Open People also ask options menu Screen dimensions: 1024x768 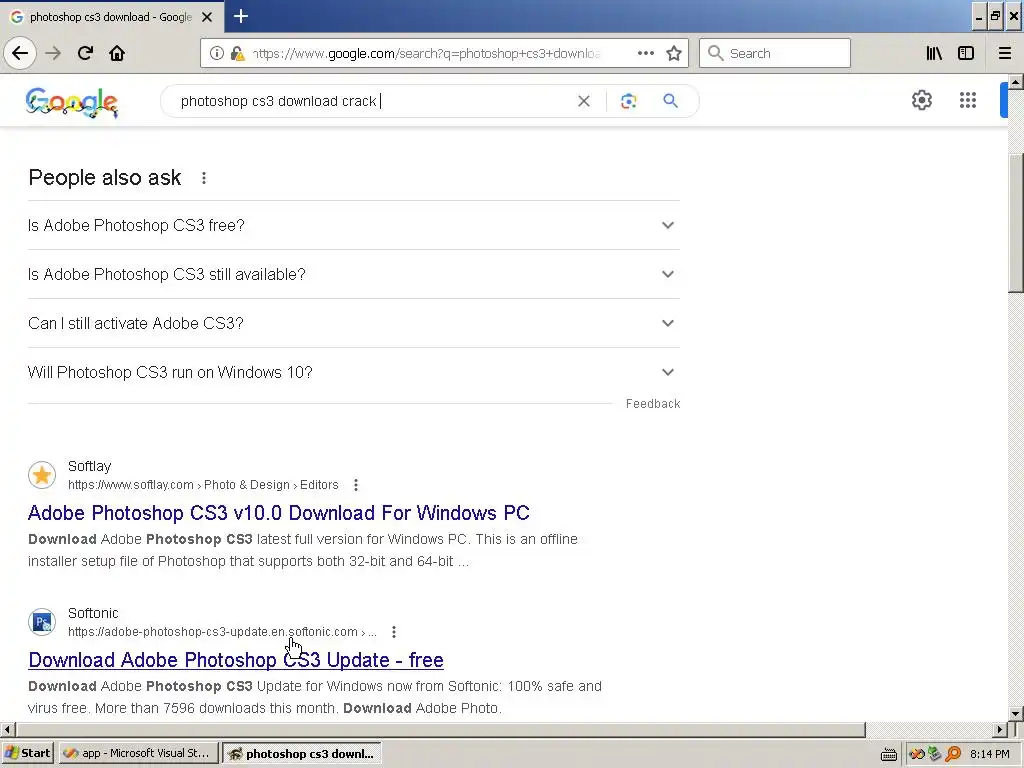[204, 178]
